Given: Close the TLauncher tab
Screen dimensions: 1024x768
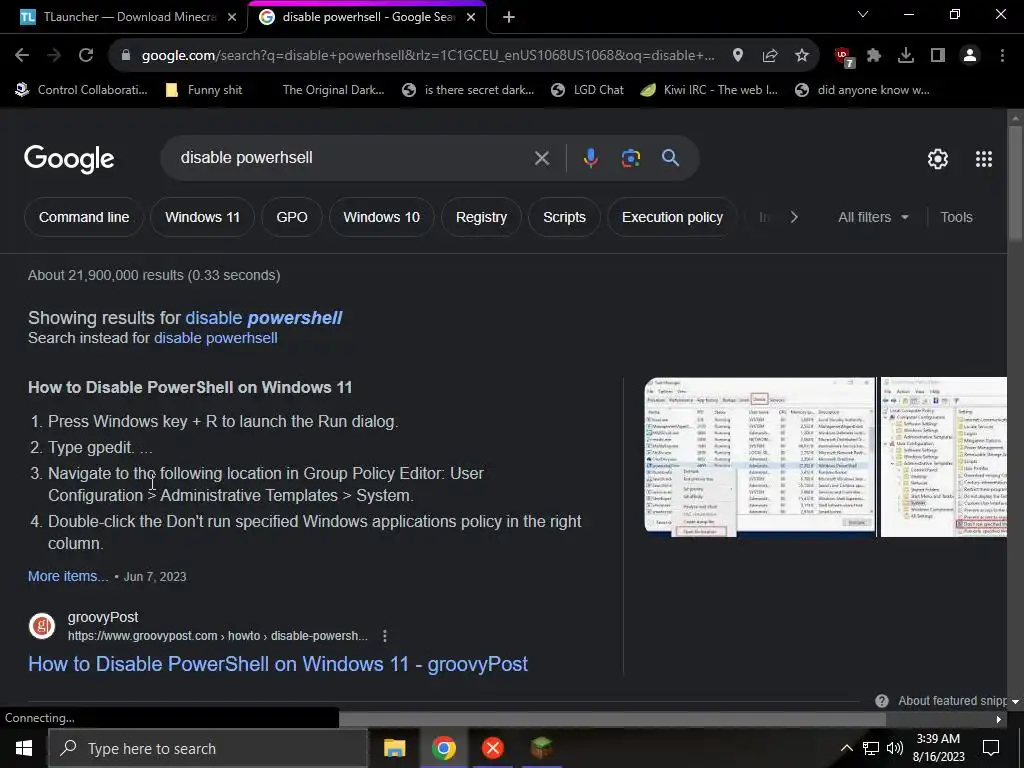Looking at the screenshot, I should 232,18.
